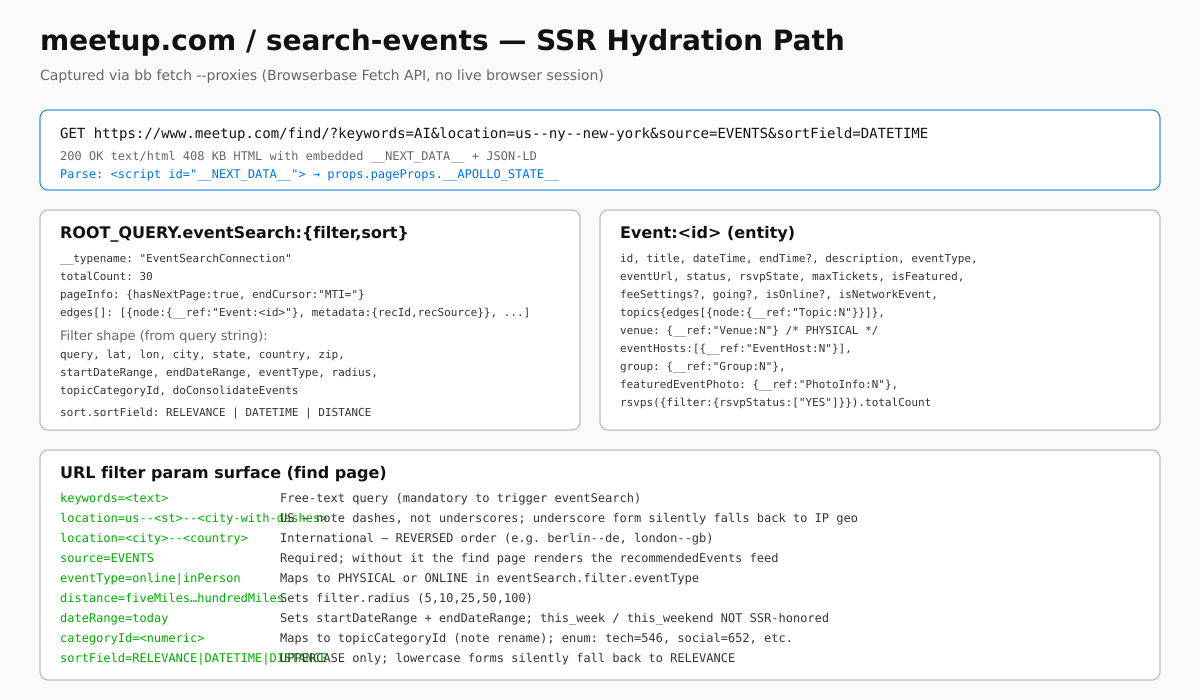Screen dimensions: 1200x700
Task: Select the GET https://www.meetup.com/find/ request line
Action: pyautogui.click(x=494, y=133)
